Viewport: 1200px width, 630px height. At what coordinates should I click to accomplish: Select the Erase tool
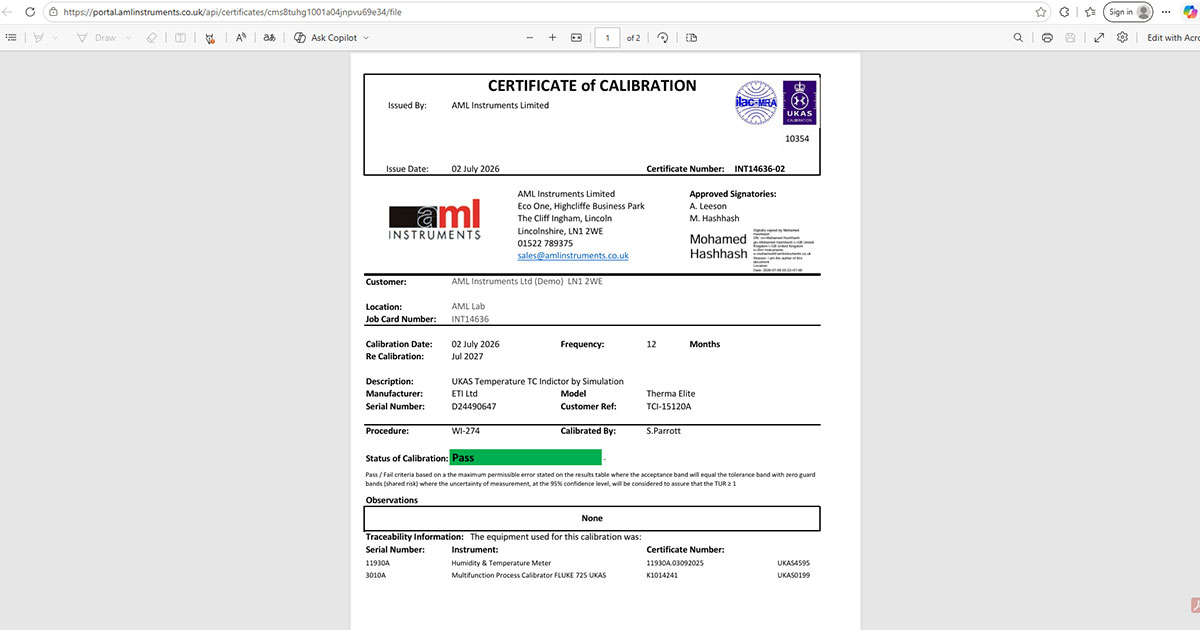pyautogui.click(x=151, y=37)
